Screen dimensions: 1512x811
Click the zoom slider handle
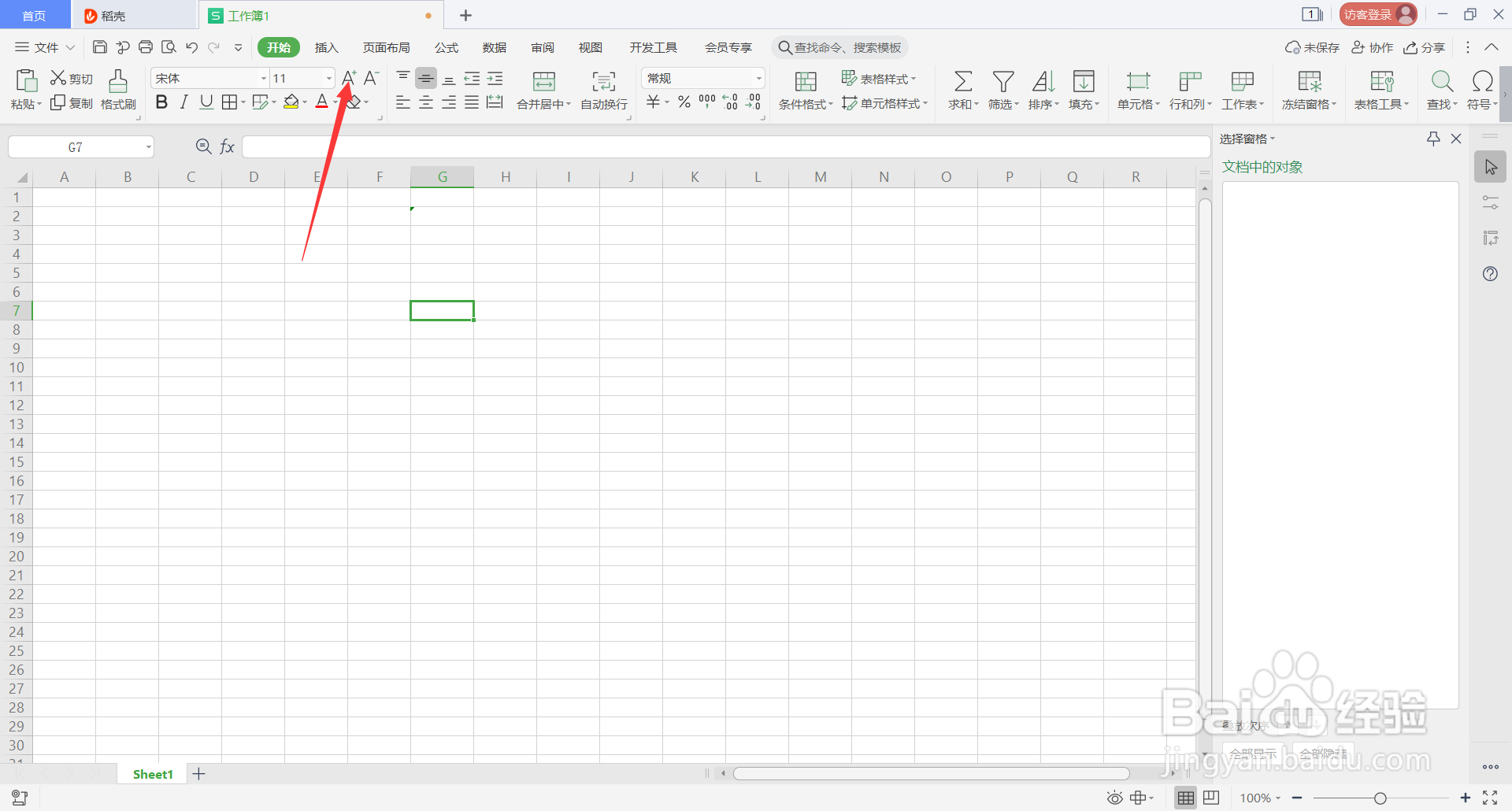(1380, 798)
